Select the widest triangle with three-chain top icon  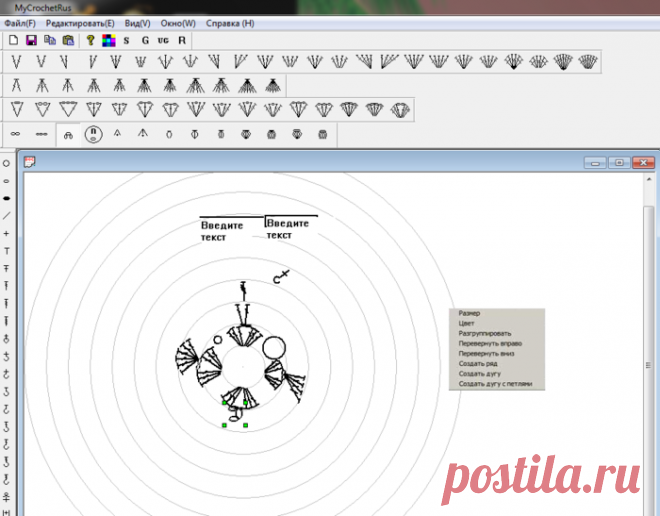pyautogui.click(x=68, y=109)
